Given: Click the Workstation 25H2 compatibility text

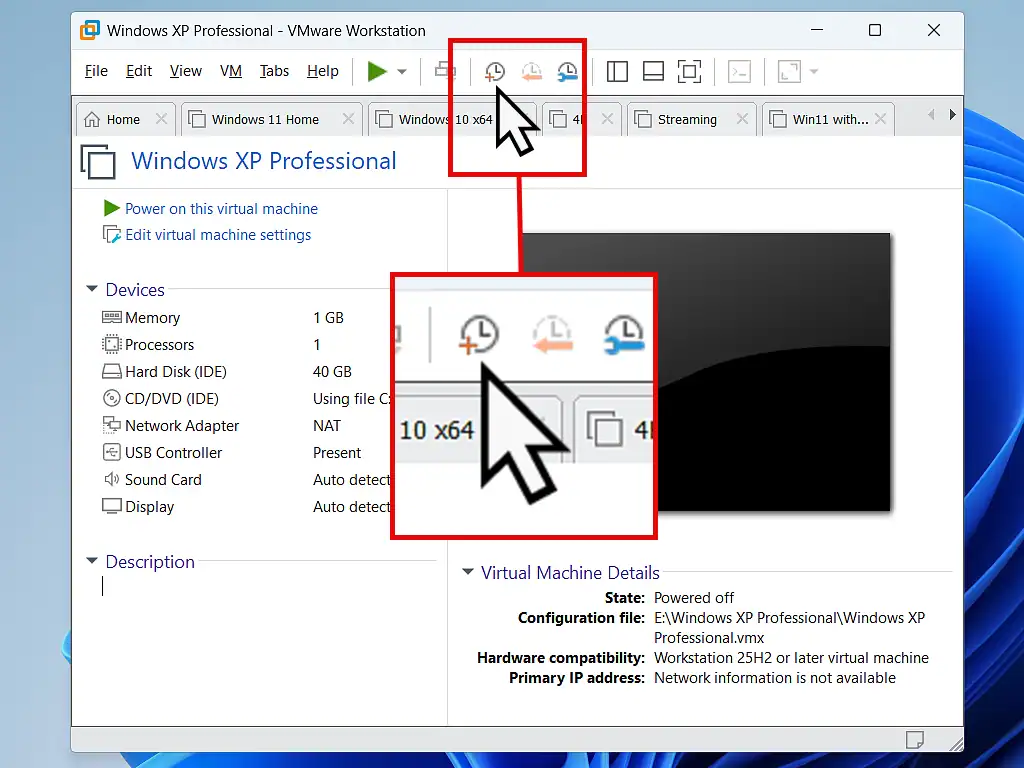Looking at the screenshot, I should [x=792, y=658].
